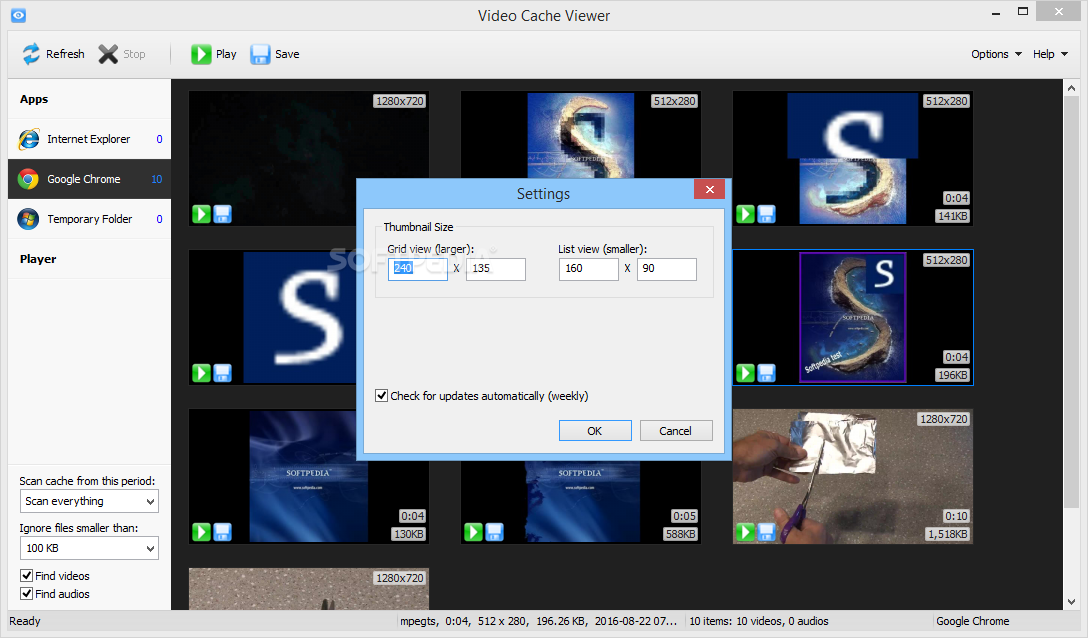Image resolution: width=1088 pixels, height=638 pixels.
Task: Click the Save floppy disk toolbar icon
Action: pyautogui.click(x=260, y=54)
